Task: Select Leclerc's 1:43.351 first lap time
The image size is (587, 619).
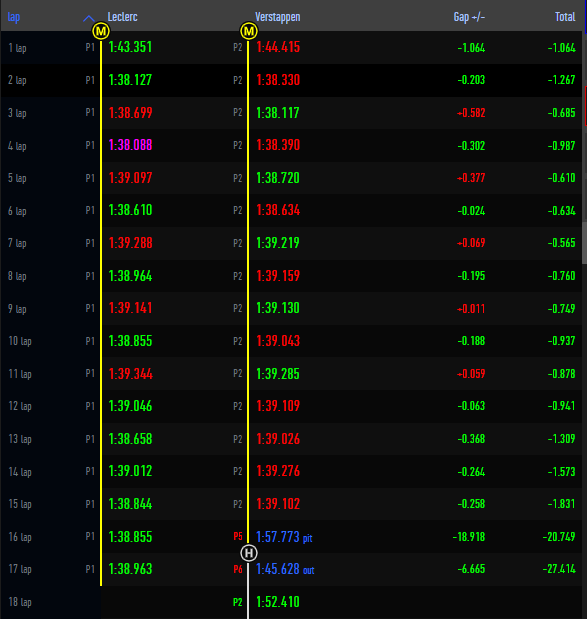Action: coord(130,47)
